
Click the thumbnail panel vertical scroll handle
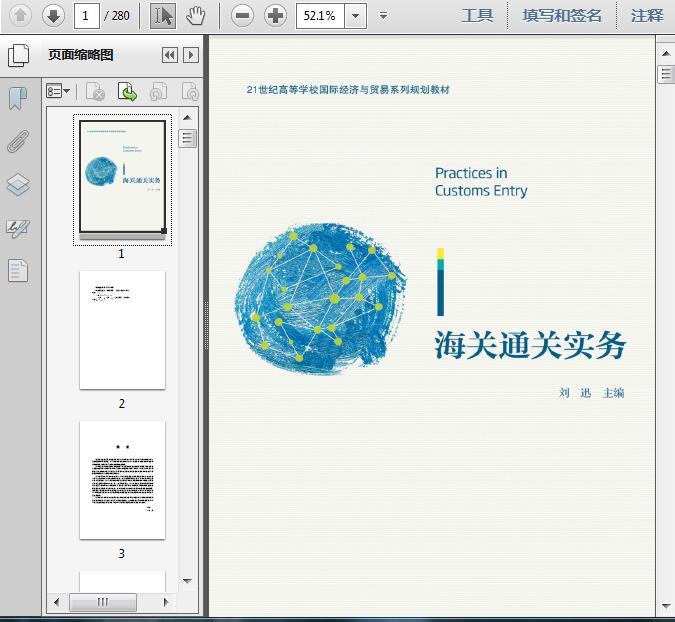click(187, 139)
